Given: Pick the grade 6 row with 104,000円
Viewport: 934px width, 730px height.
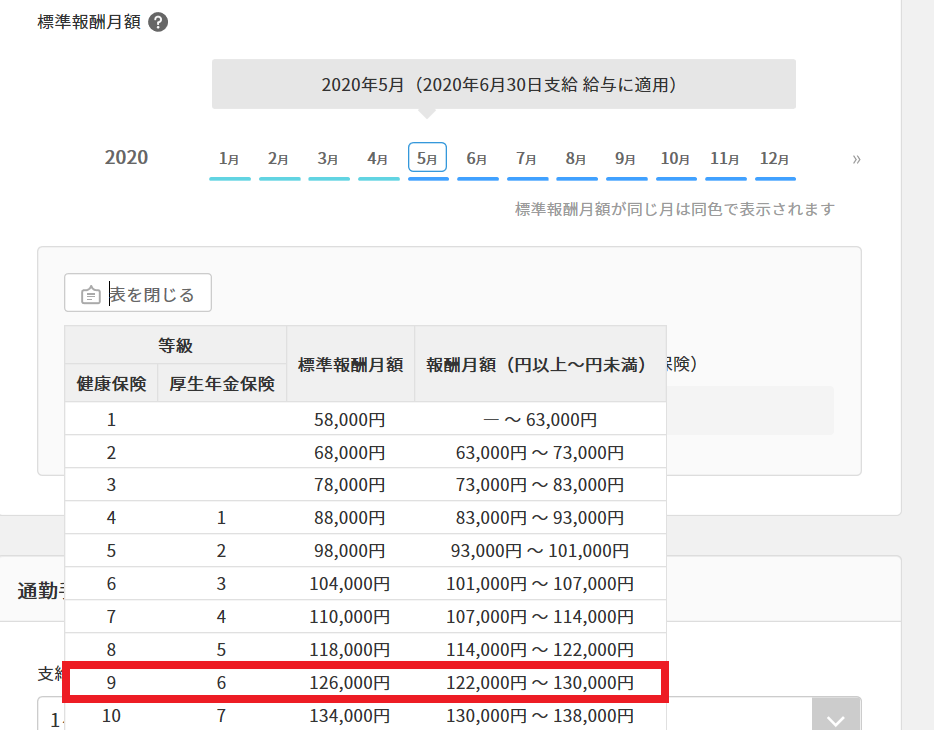Looking at the screenshot, I should coord(365,584).
